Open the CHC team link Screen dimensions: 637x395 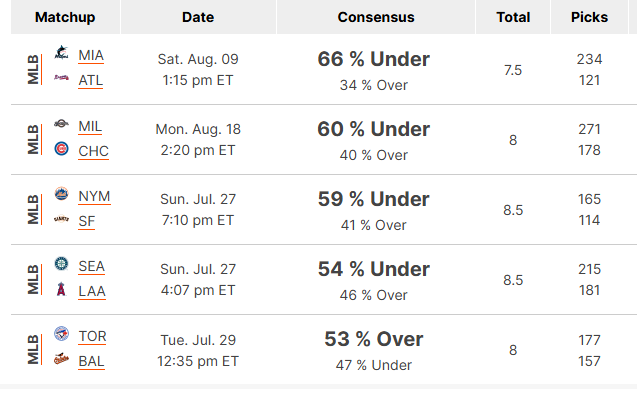(x=93, y=151)
